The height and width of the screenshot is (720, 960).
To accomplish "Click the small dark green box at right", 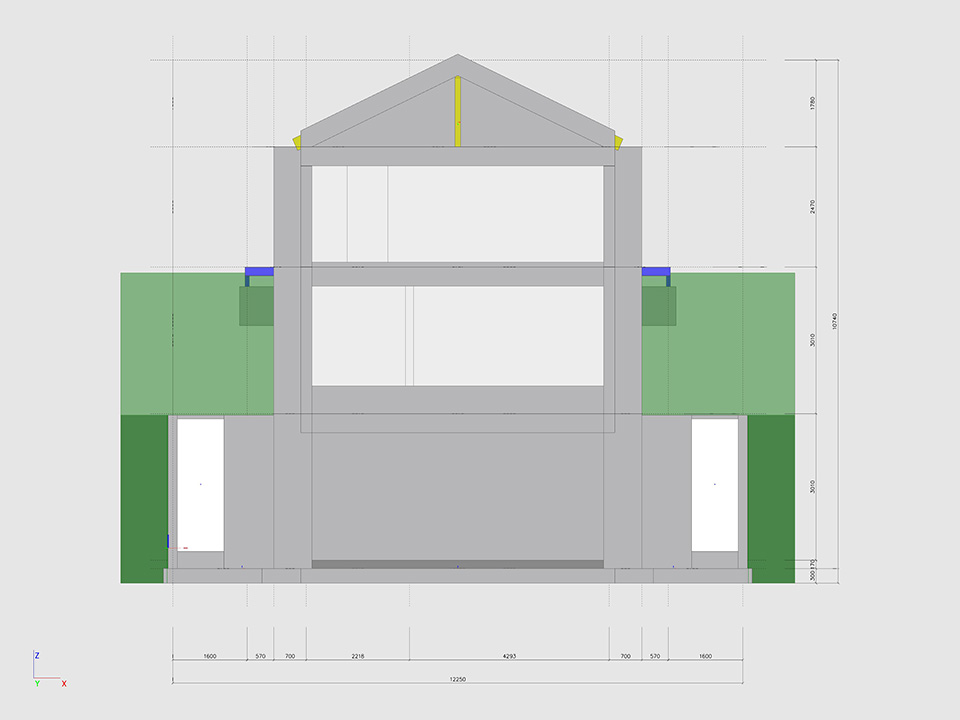I will [659, 306].
